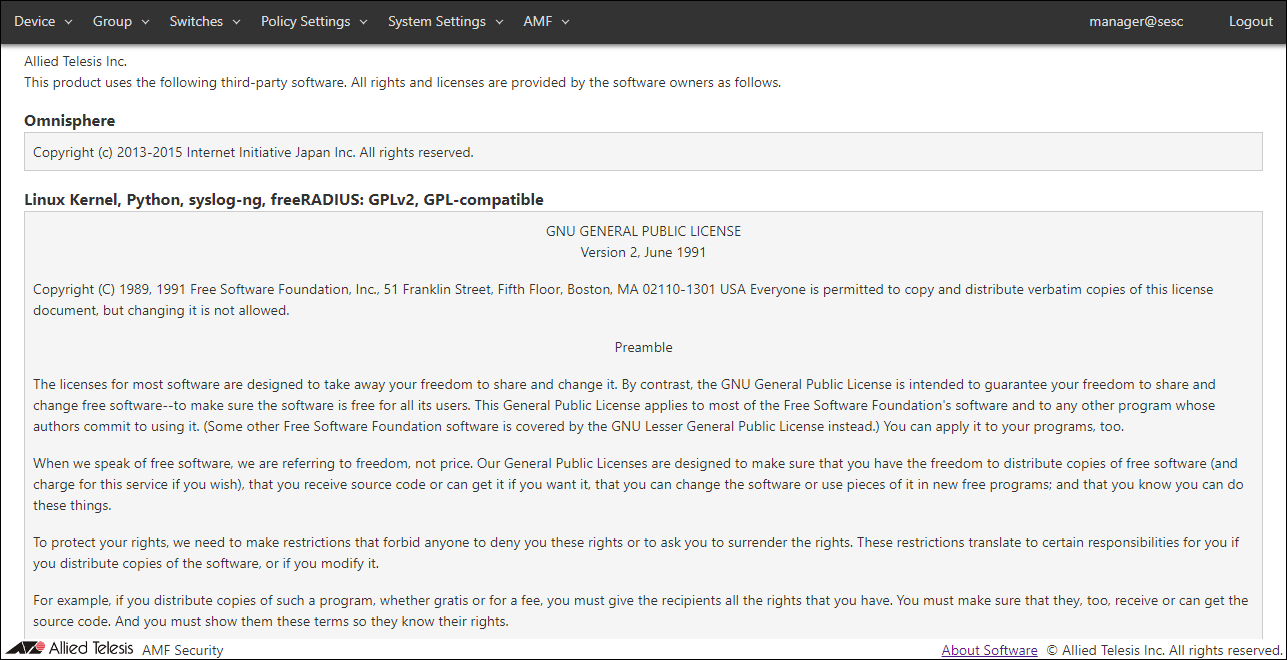Open the Policy Settings menu
This screenshot has height=660, width=1287.
314,21
